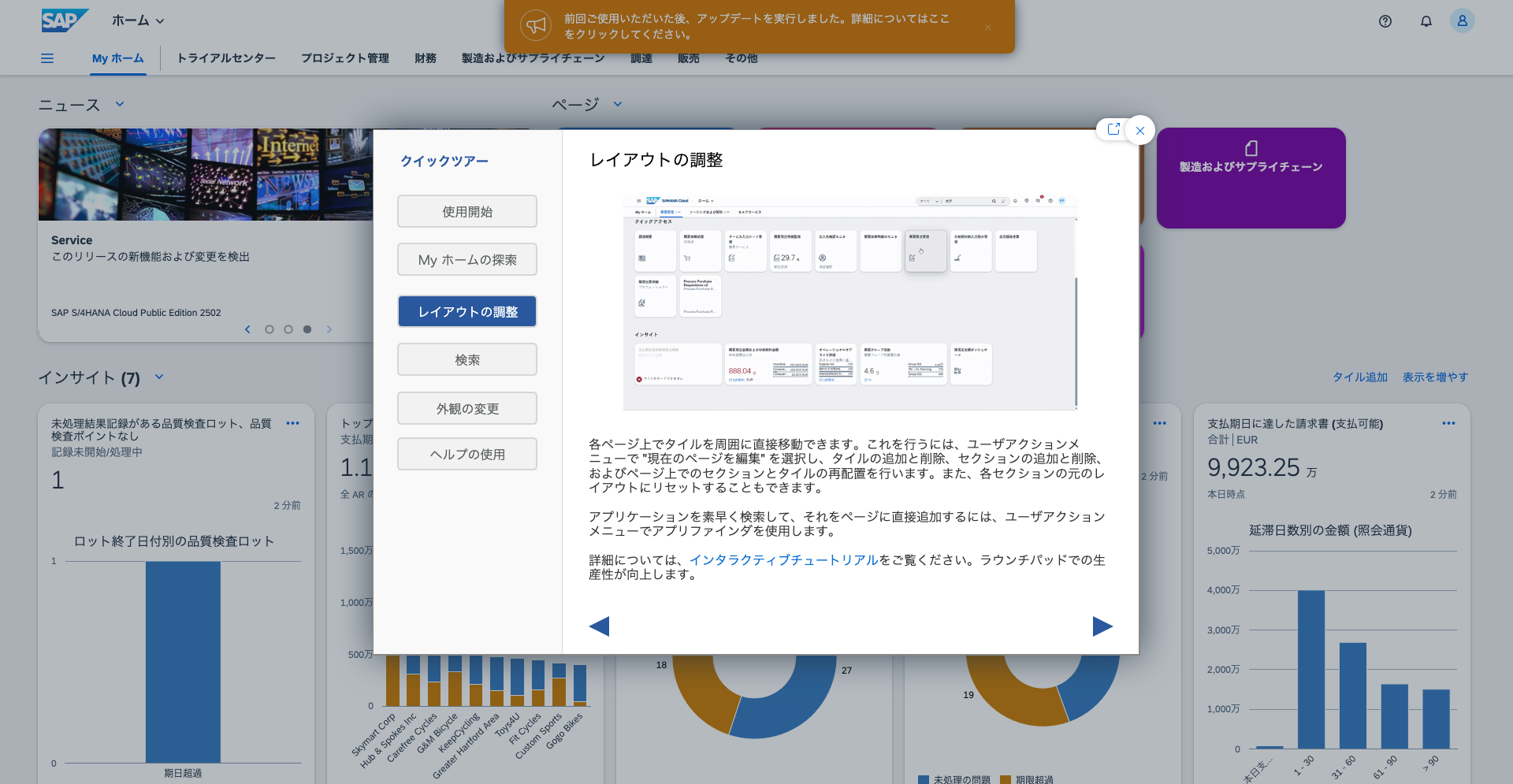
Task: Select My ホームの探索 tour step
Action: click(467, 259)
